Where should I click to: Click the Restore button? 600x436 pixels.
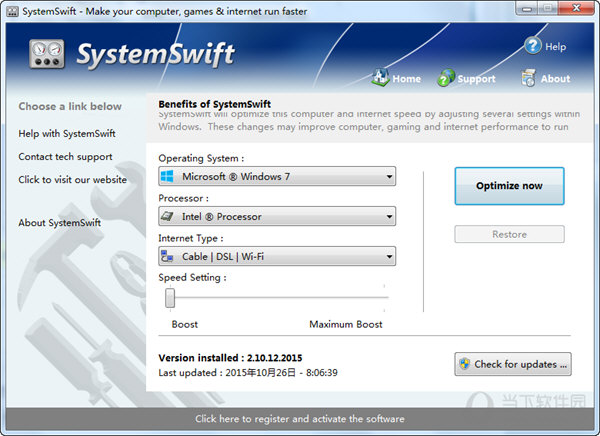(x=509, y=234)
